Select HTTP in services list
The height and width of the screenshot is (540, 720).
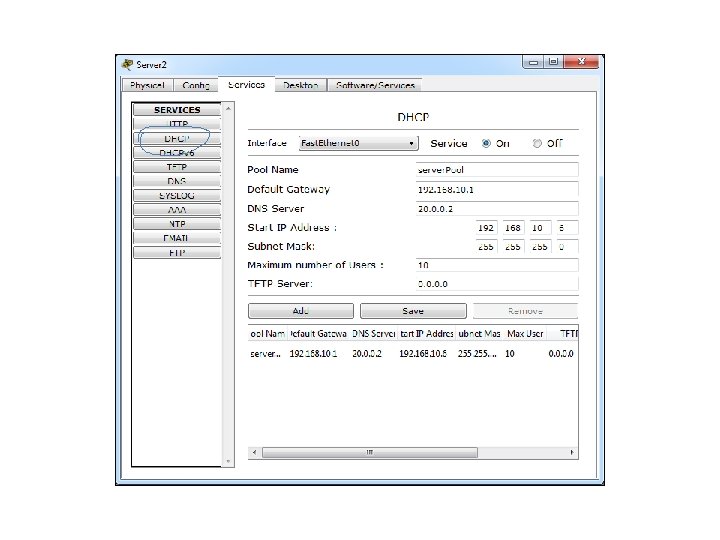coord(177,124)
